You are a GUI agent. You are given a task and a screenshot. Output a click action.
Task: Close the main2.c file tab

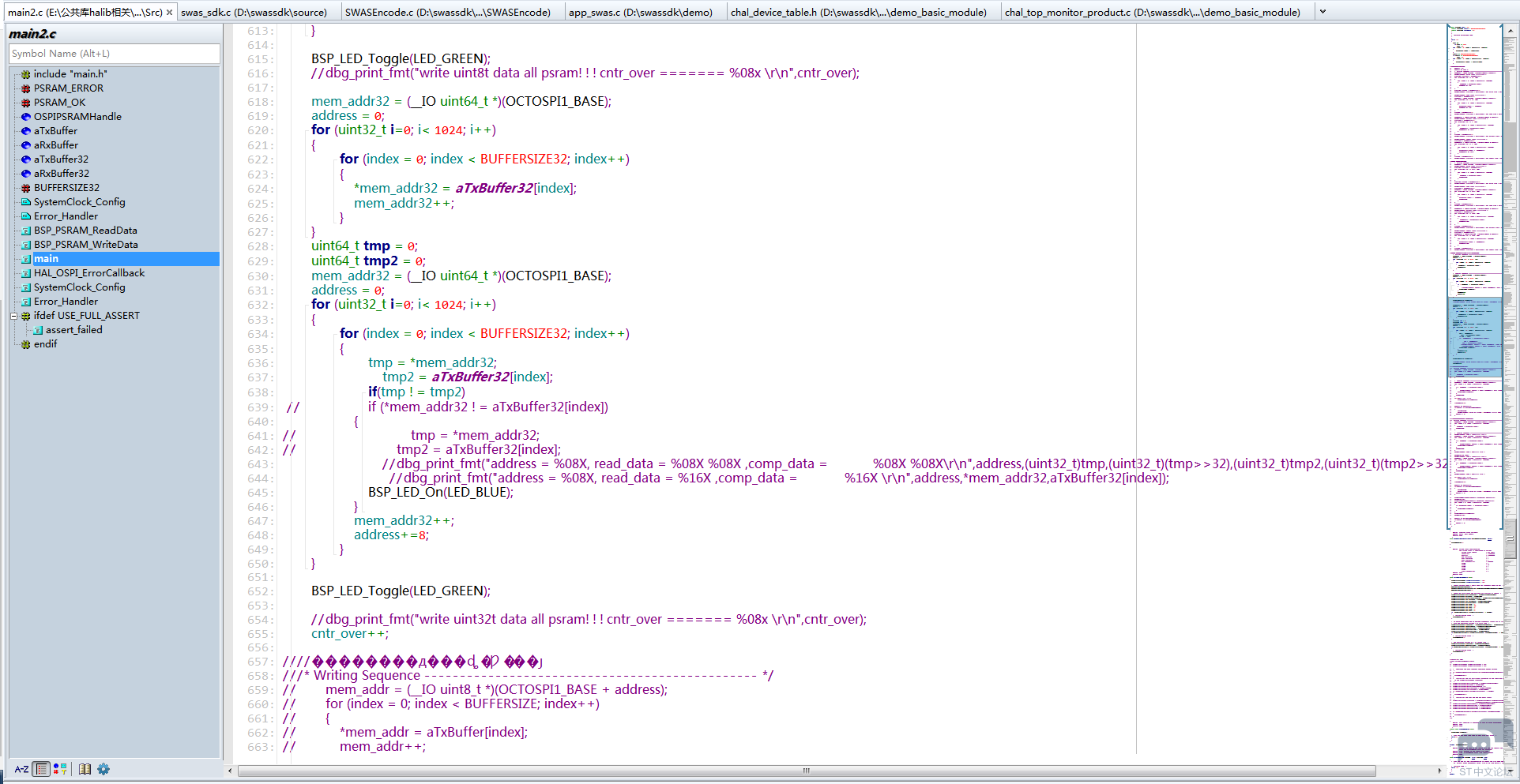click(169, 13)
